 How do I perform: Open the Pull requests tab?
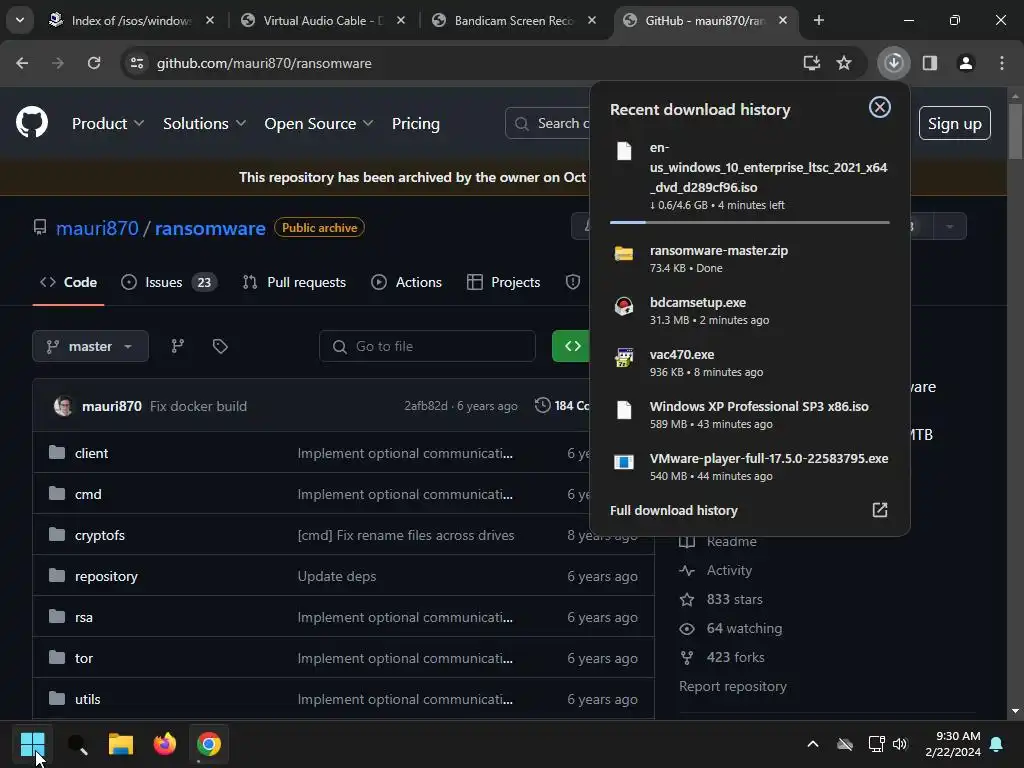(x=294, y=282)
